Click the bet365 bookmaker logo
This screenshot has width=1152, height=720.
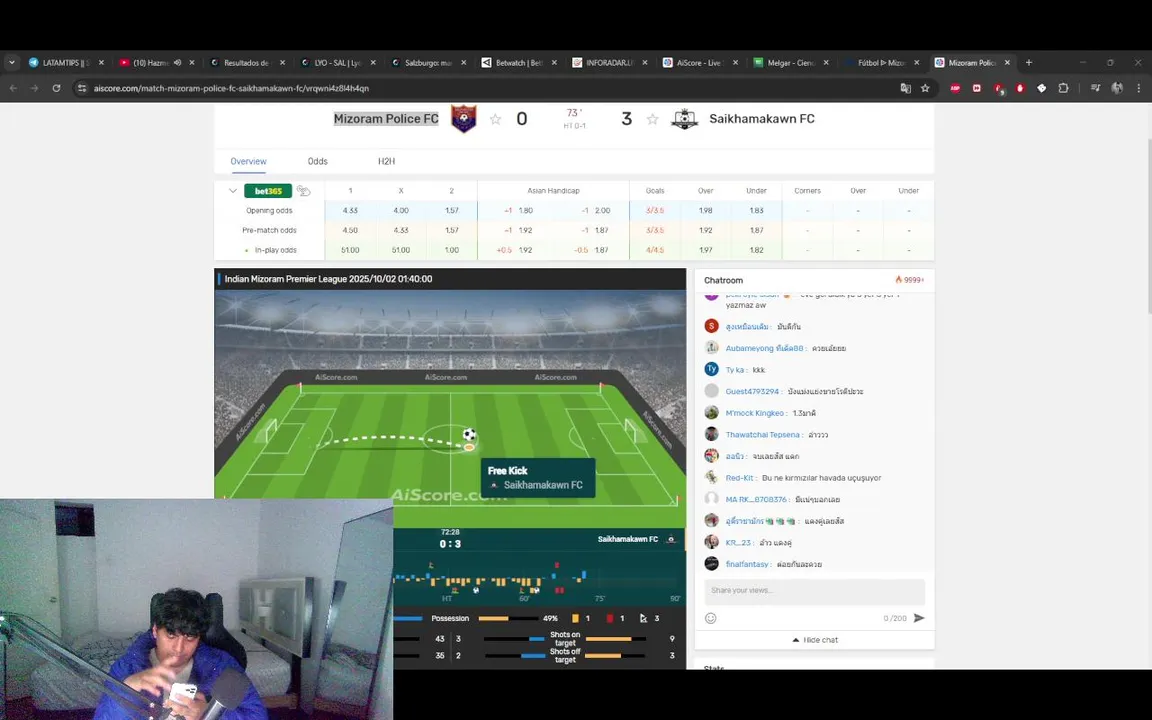(x=268, y=191)
